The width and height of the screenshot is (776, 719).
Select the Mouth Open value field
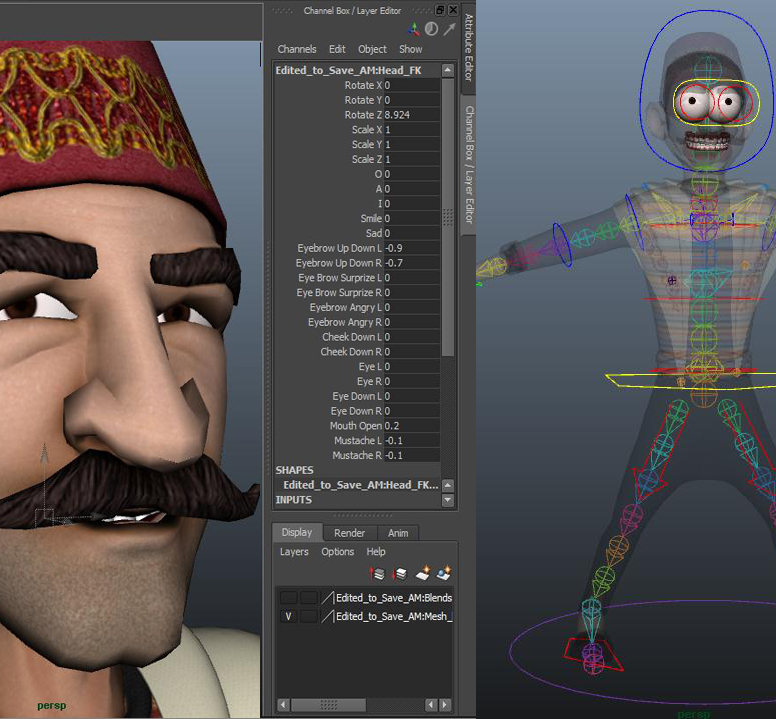(x=411, y=426)
